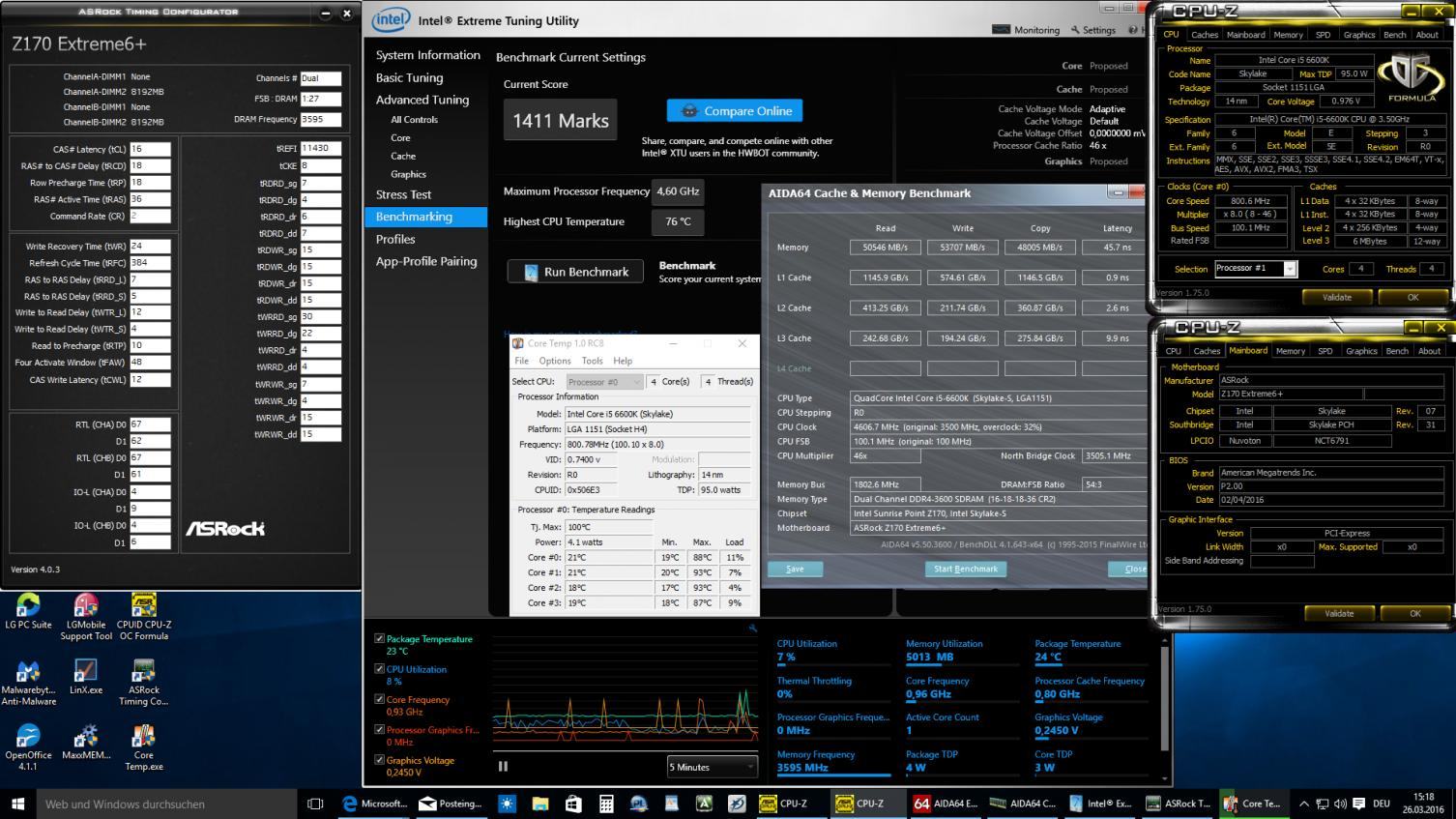Image resolution: width=1456 pixels, height=819 pixels.
Task: Click Run Benchmark button in XTU
Action: [575, 272]
